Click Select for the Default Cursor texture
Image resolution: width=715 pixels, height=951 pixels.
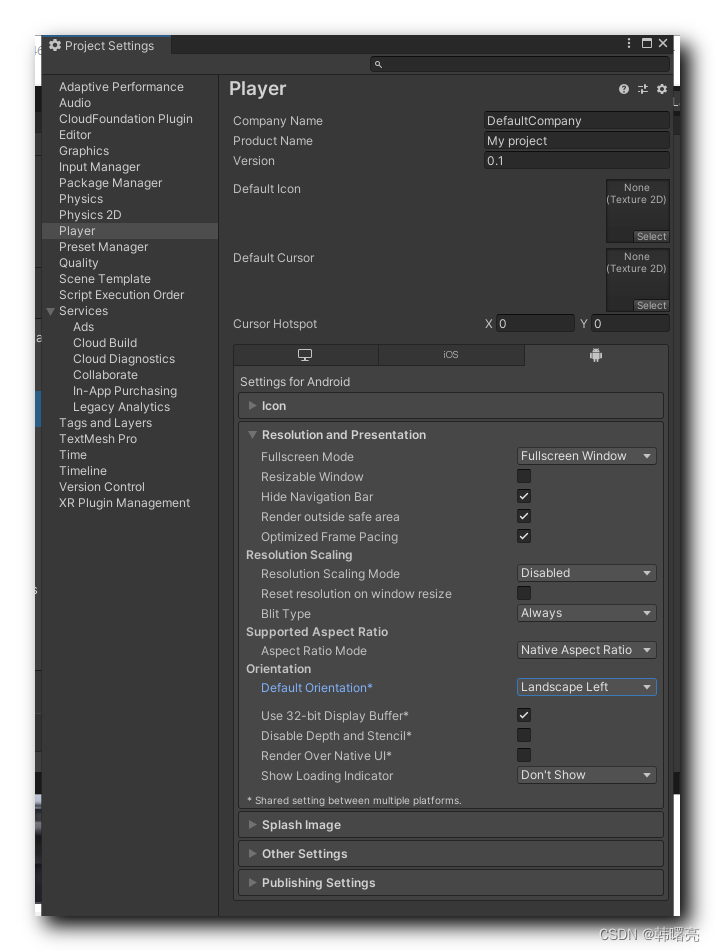[650, 305]
